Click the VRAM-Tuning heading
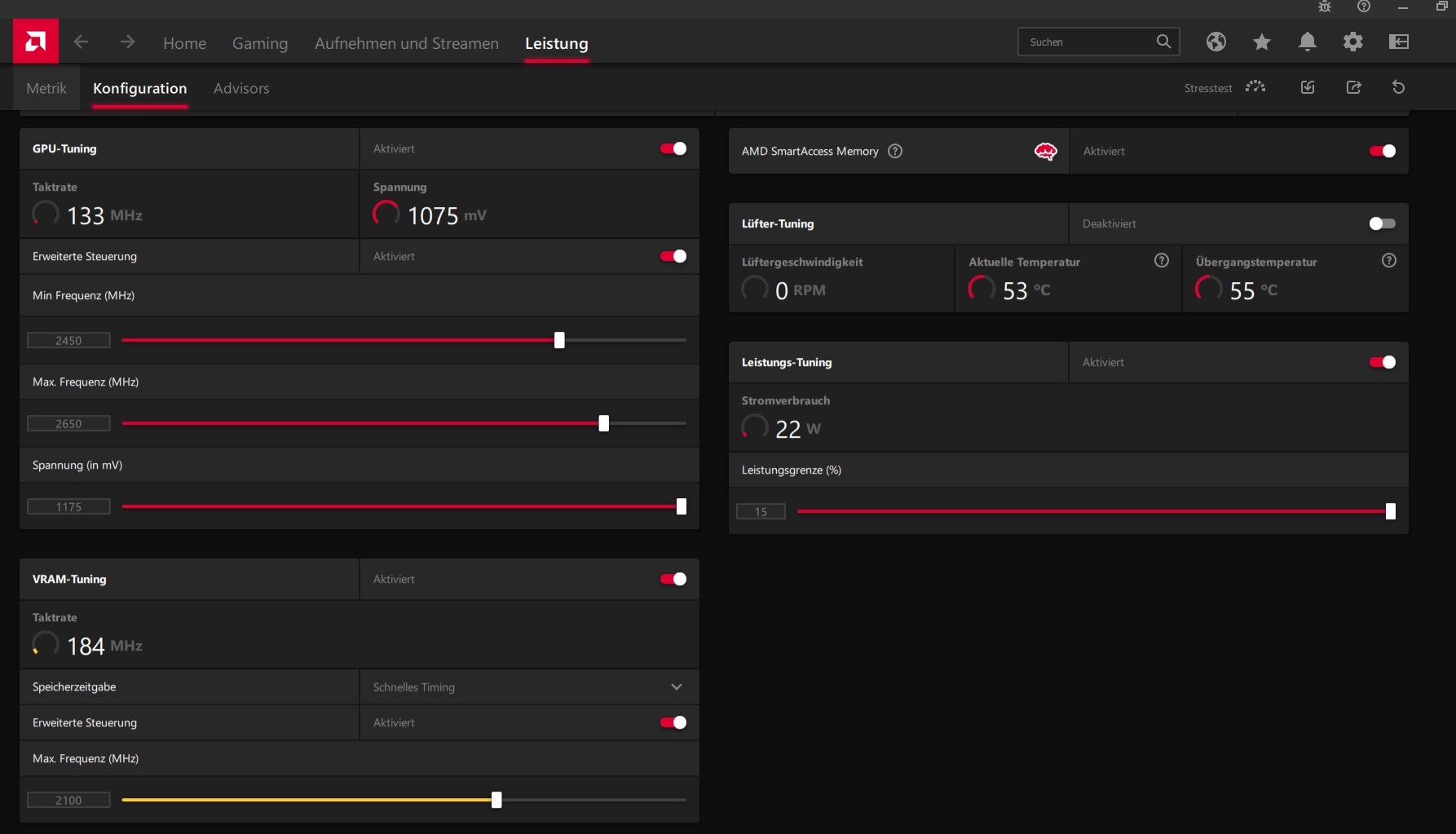This screenshot has width=1456, height=834. [69, 579]
